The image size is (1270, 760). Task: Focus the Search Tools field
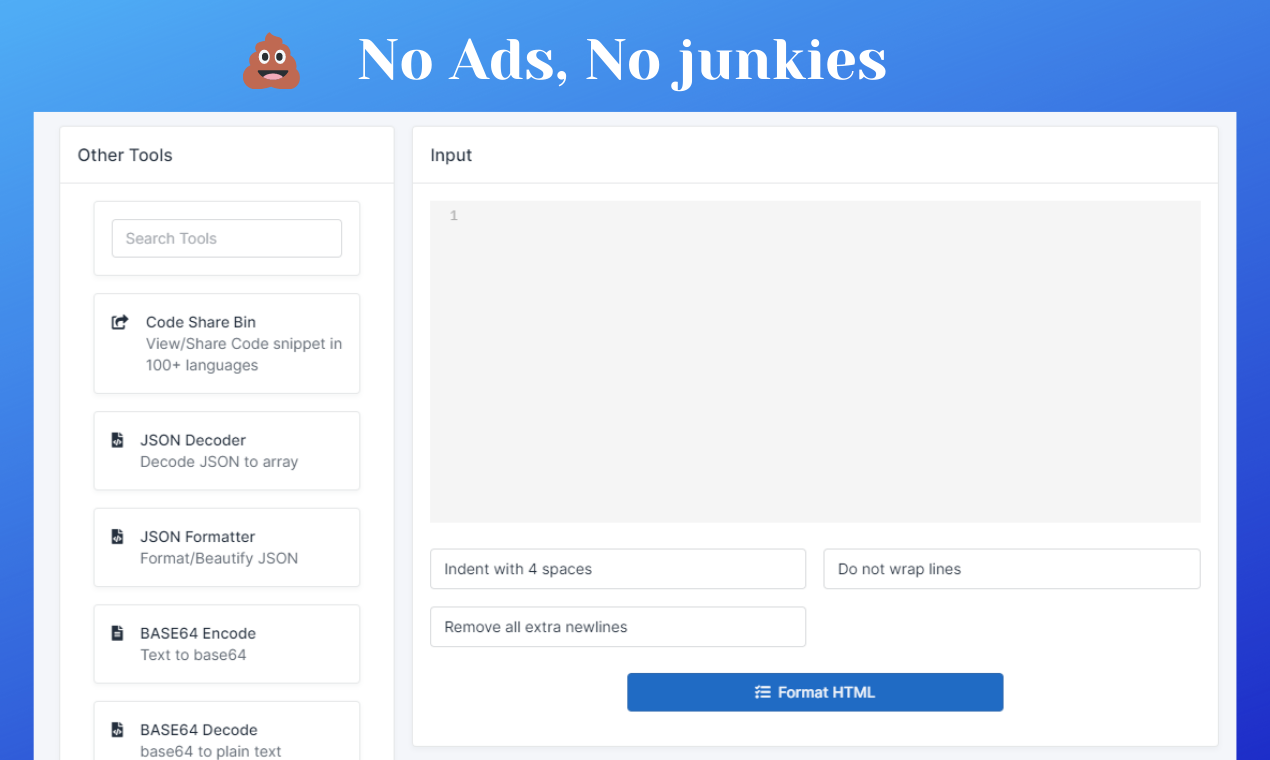pos(227,238)
